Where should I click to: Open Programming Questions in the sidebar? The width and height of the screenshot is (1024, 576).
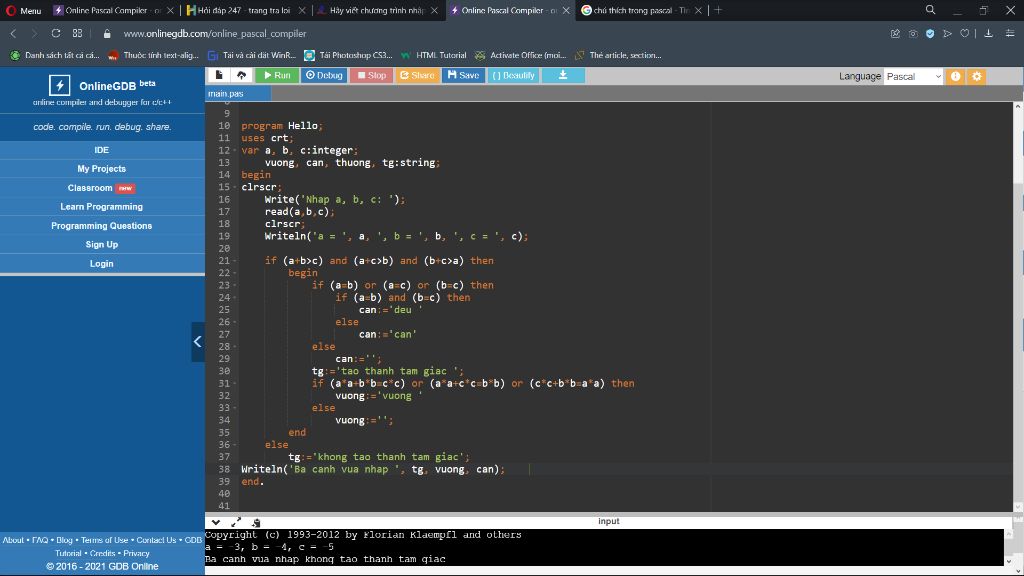(102, 225)
